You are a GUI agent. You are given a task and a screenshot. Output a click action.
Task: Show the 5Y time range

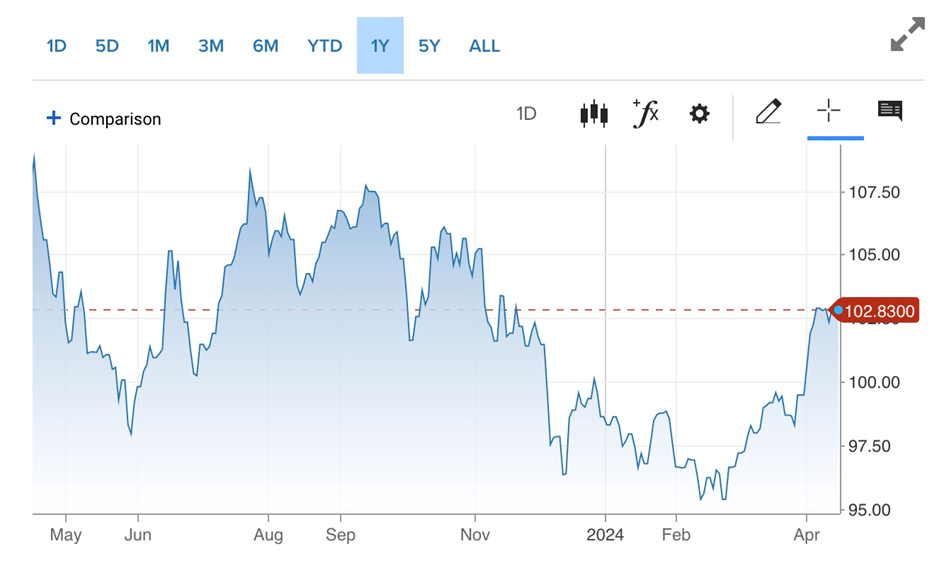click(429, 46)
